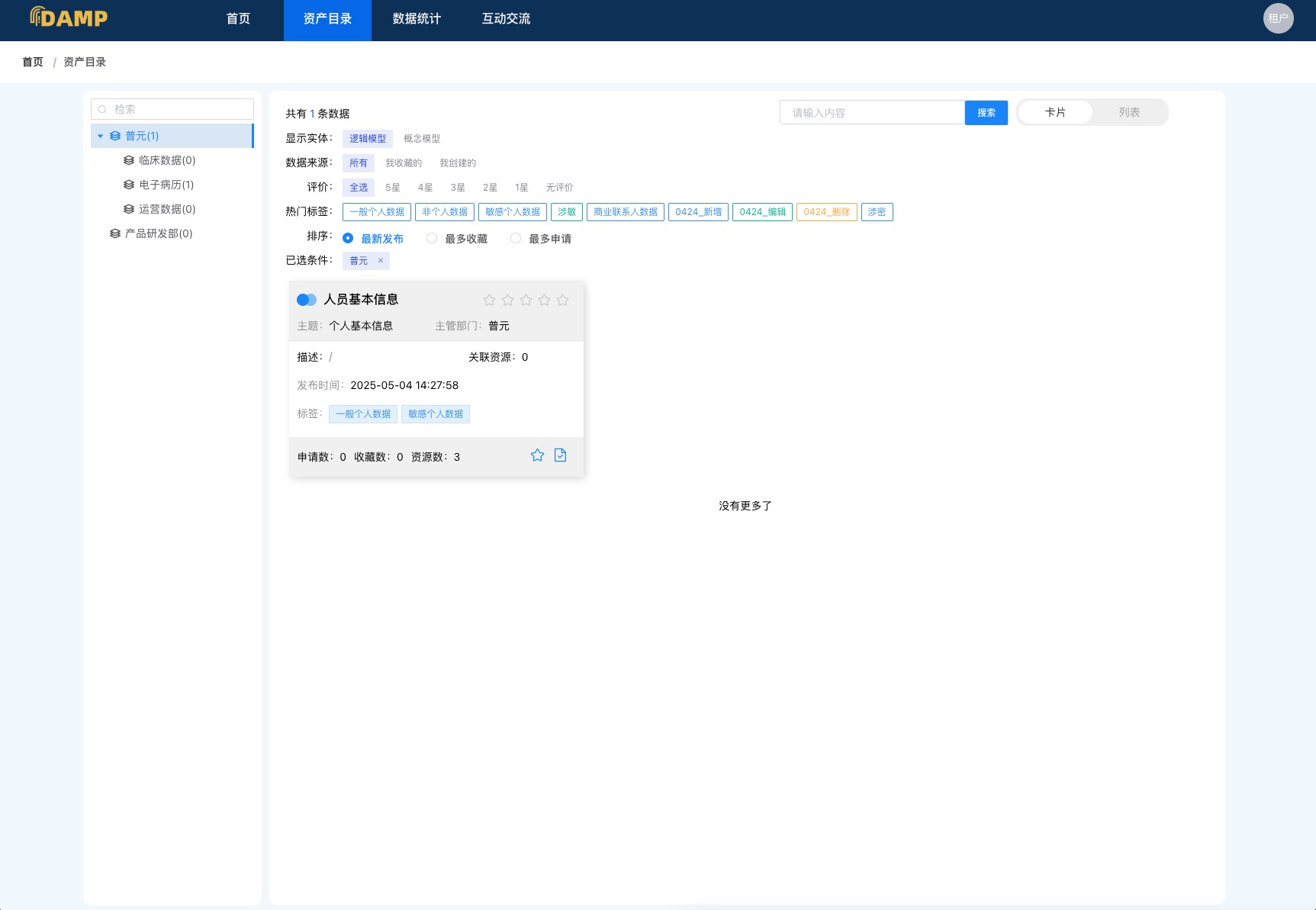
Task: Click the 临床数据 layer icon in sidebar
Action: (128, 160)
